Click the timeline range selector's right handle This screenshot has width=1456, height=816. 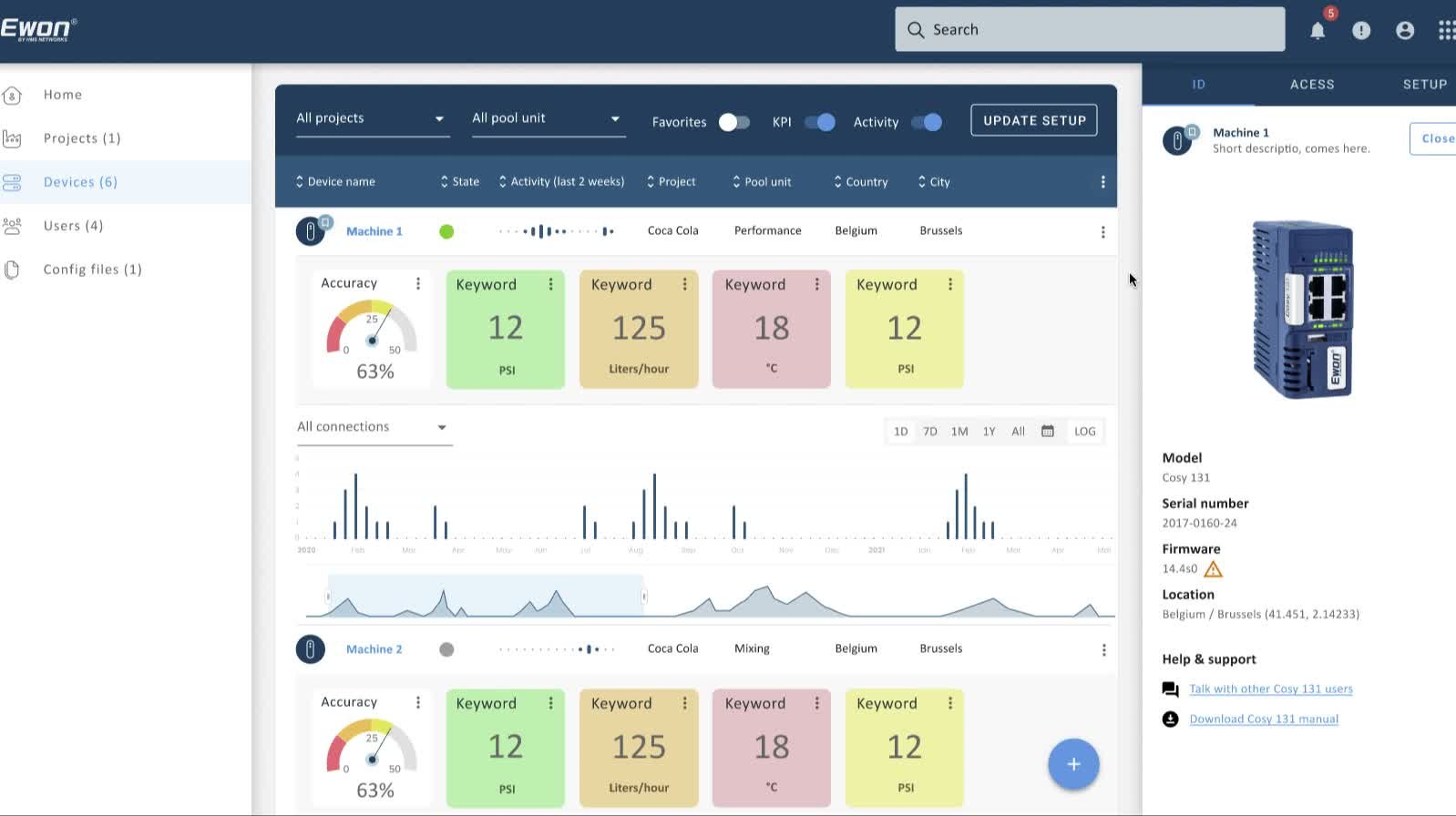[x=644, y=597]
